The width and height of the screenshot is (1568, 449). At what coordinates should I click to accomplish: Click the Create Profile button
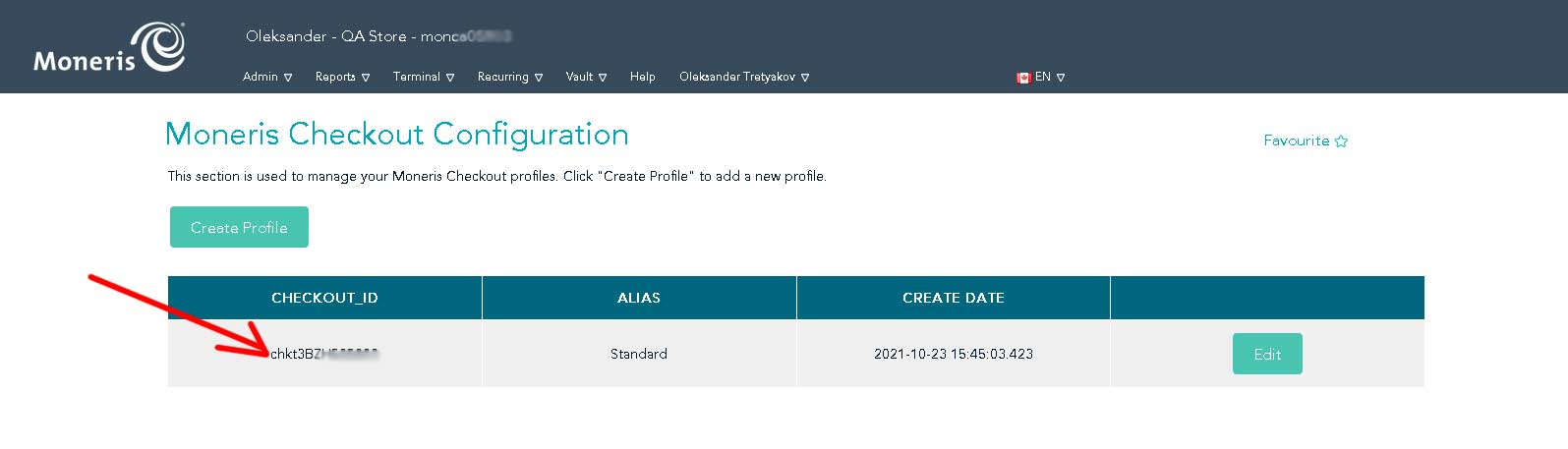[239, 227]
